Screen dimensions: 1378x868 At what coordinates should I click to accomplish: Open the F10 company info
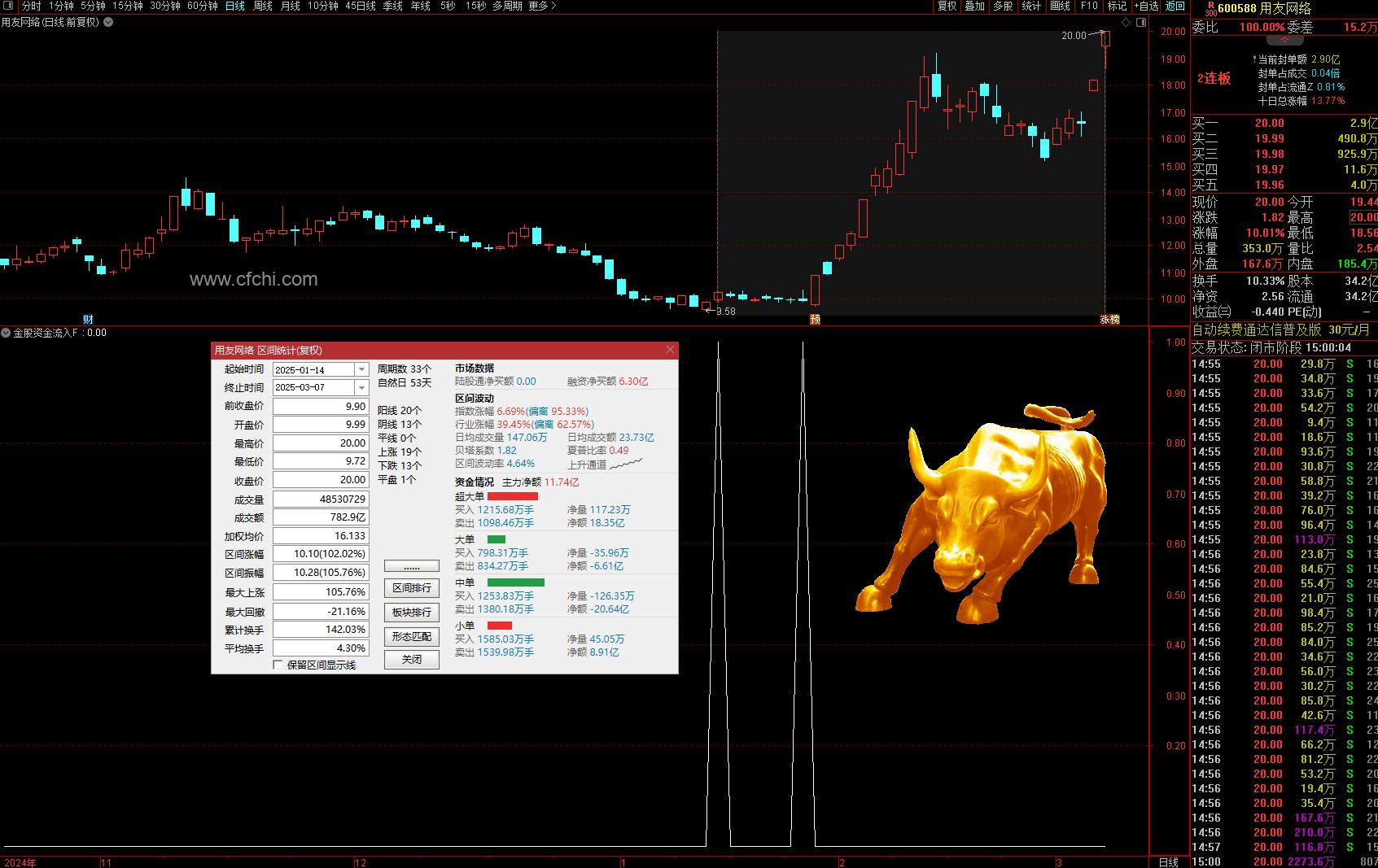1089,6
